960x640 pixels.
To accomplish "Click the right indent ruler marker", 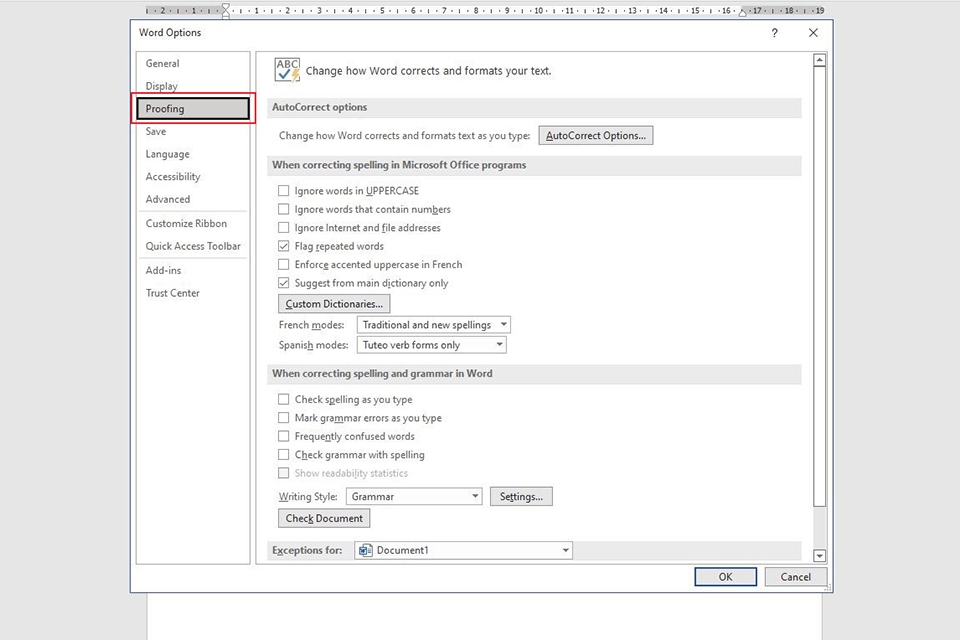I will (742, 12).
